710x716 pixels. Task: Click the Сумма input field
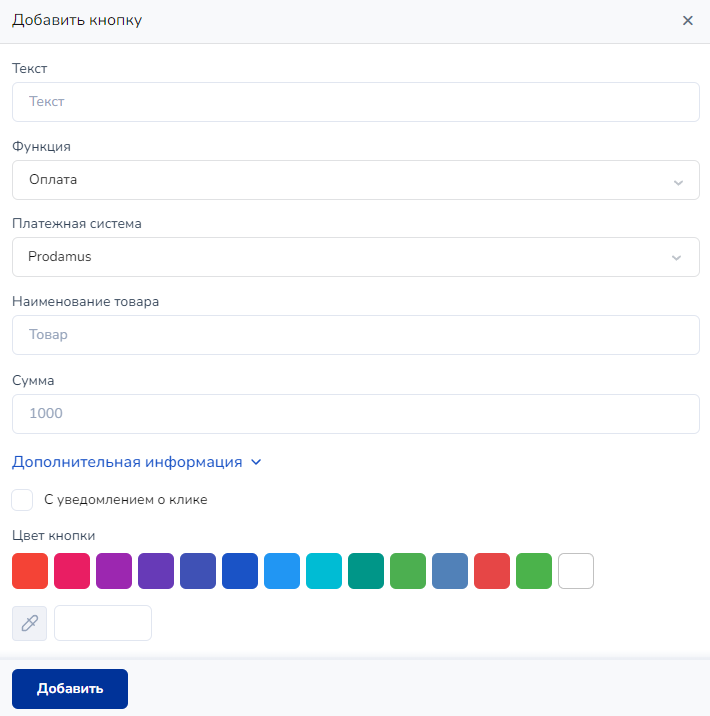click(x=355, y=413)
